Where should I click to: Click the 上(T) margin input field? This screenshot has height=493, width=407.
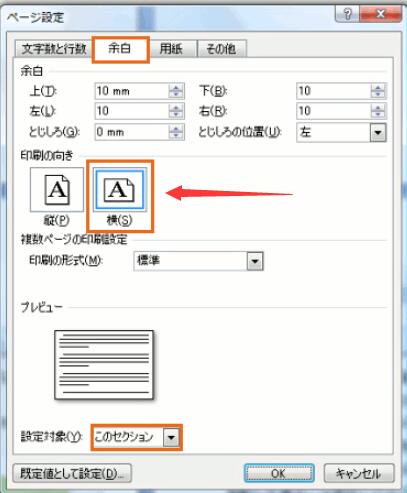(x=132, y=91)
